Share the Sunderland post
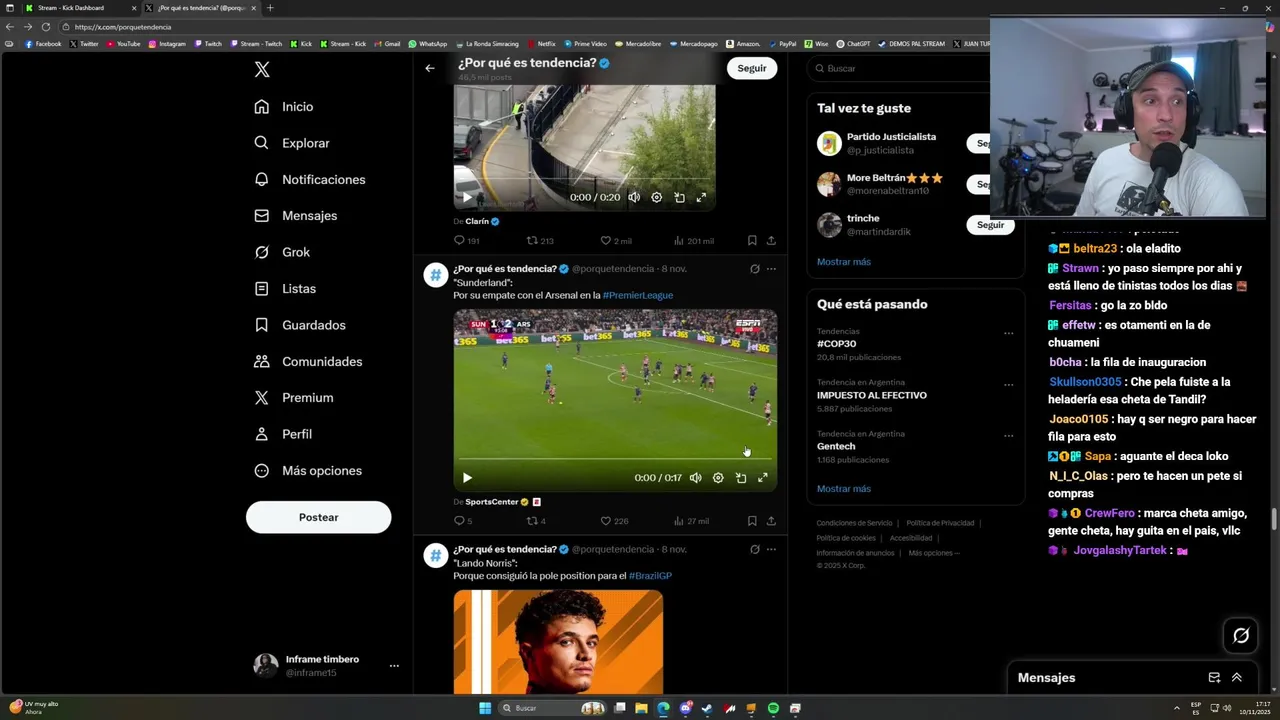Image resolution: width=1280 pixels, height=720 pixels. coord(771,521)
